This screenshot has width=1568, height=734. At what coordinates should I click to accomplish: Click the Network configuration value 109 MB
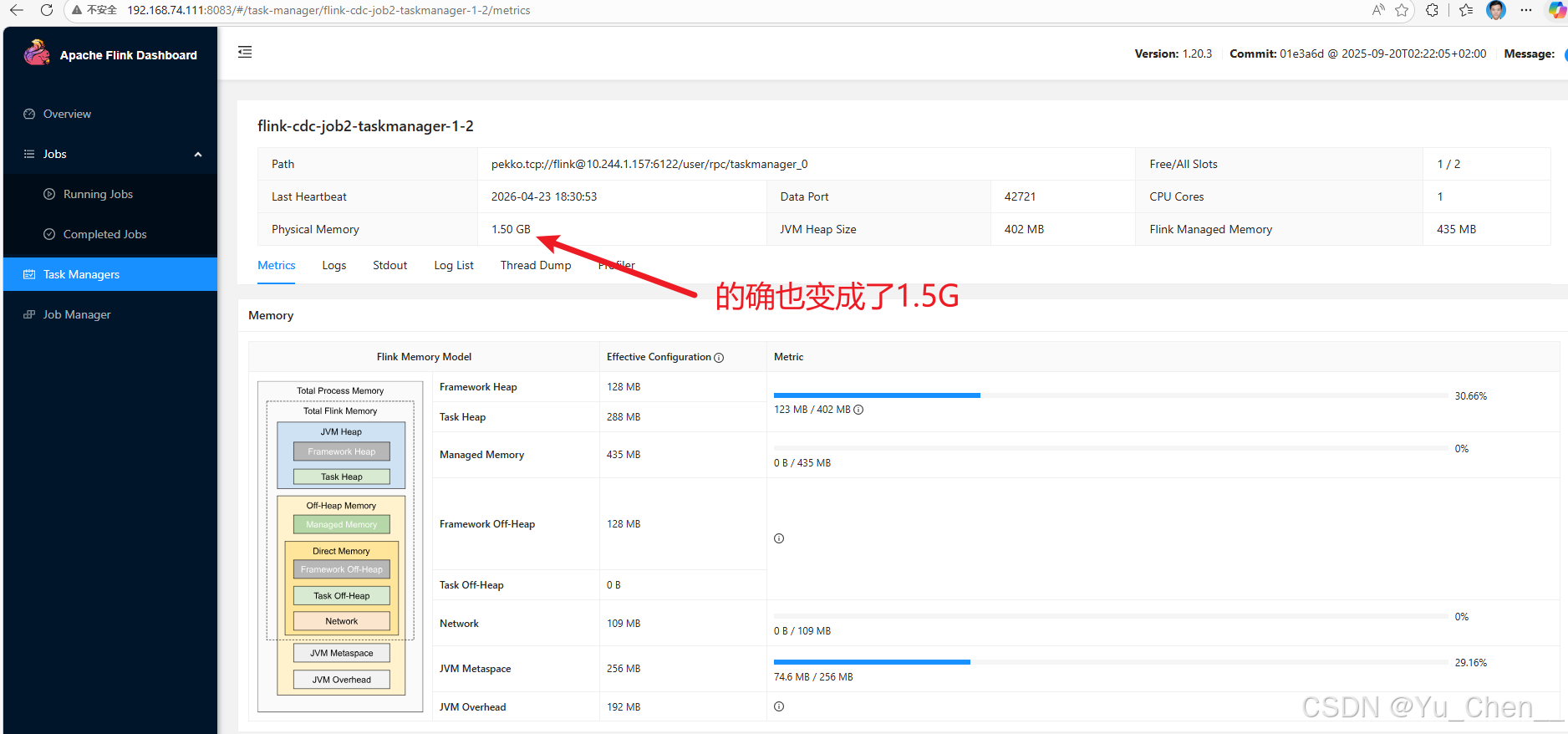point(624,624)
